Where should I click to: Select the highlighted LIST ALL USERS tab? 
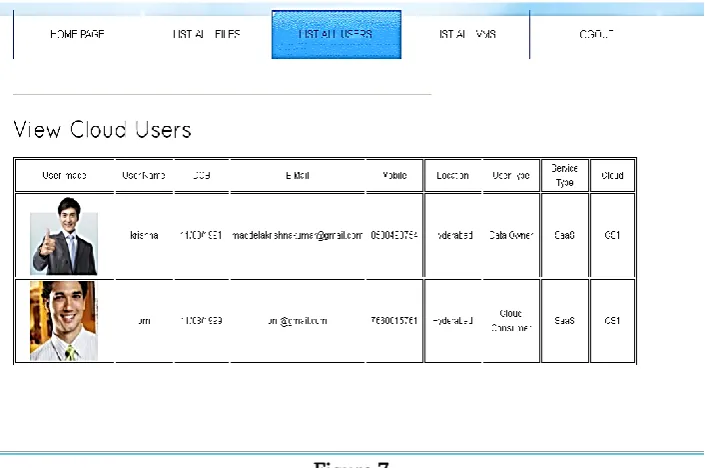click(x=336, y=35)
